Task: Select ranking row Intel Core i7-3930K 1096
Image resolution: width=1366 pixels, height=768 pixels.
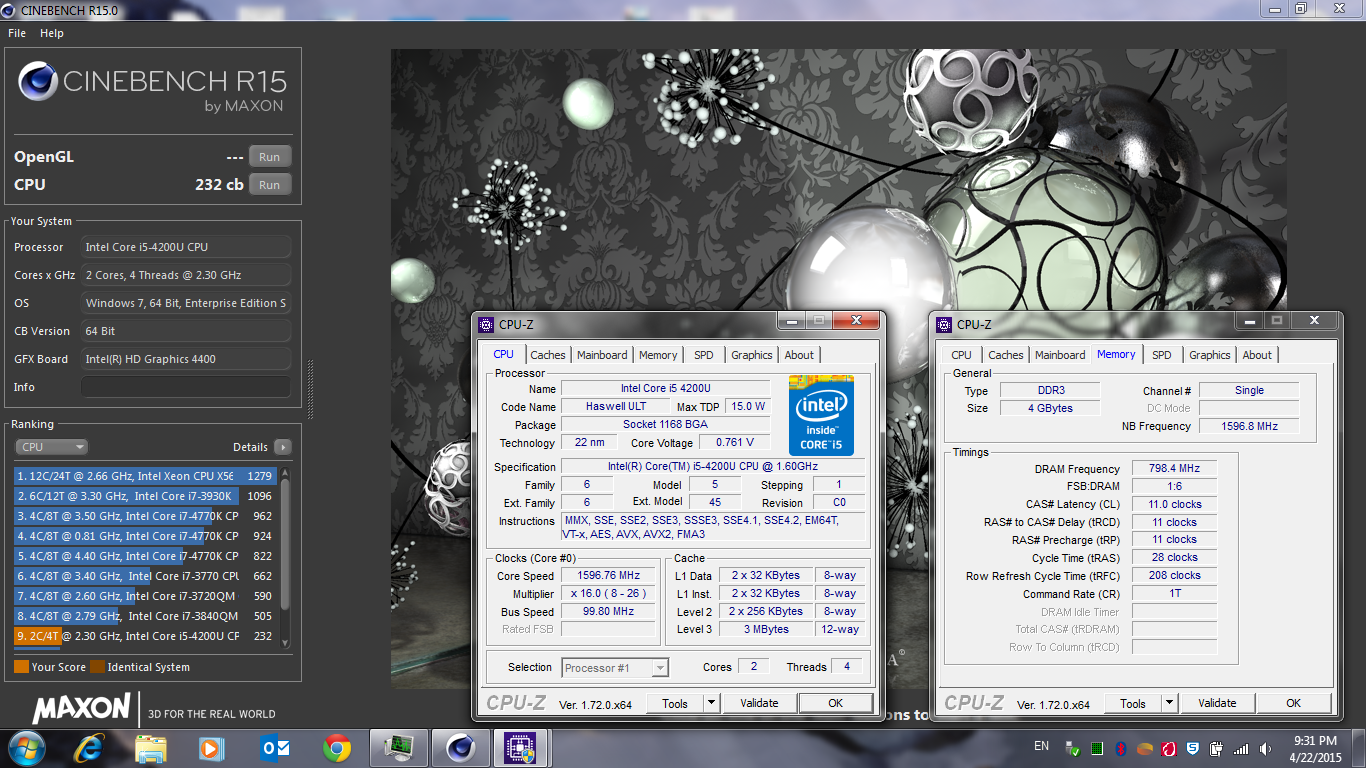Action: click(146, 496)
